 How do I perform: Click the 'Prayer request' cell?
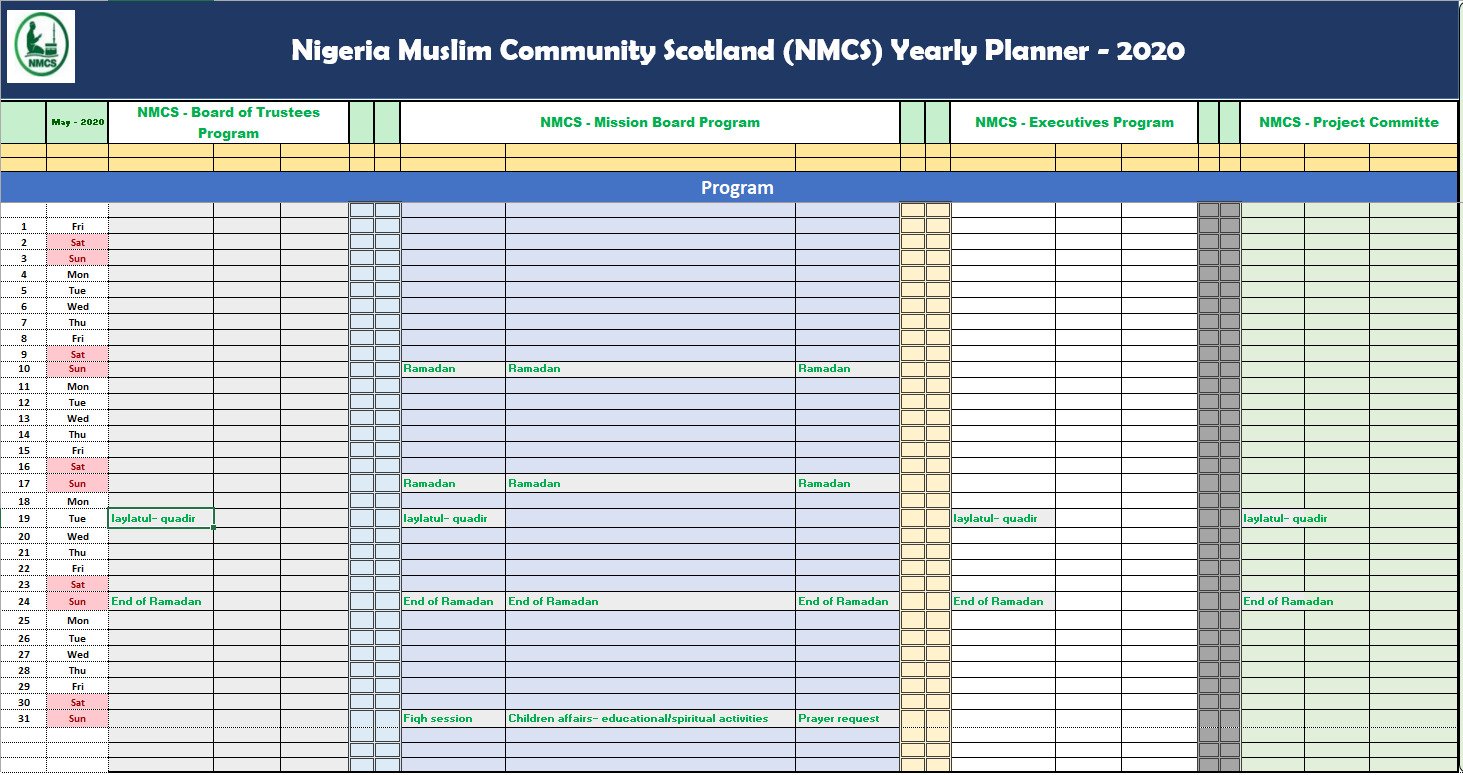point(847,718)
